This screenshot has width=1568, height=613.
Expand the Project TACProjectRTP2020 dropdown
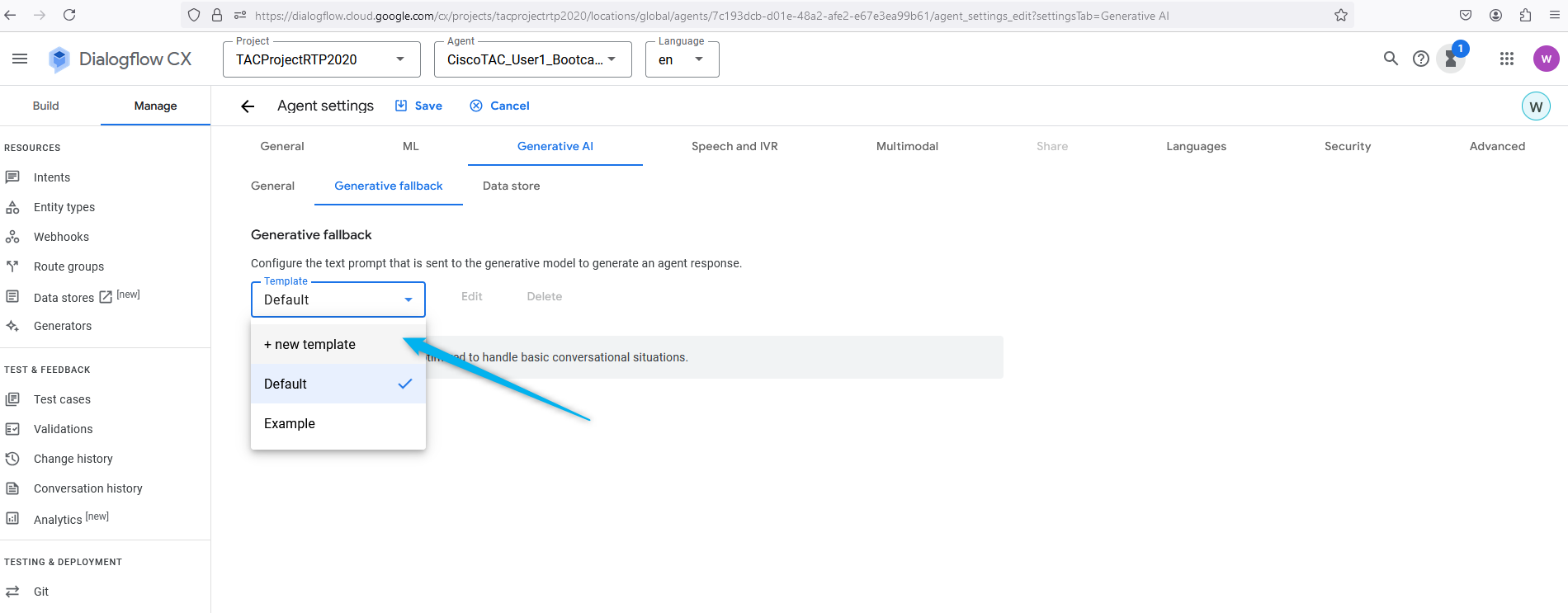click(322, 59)
